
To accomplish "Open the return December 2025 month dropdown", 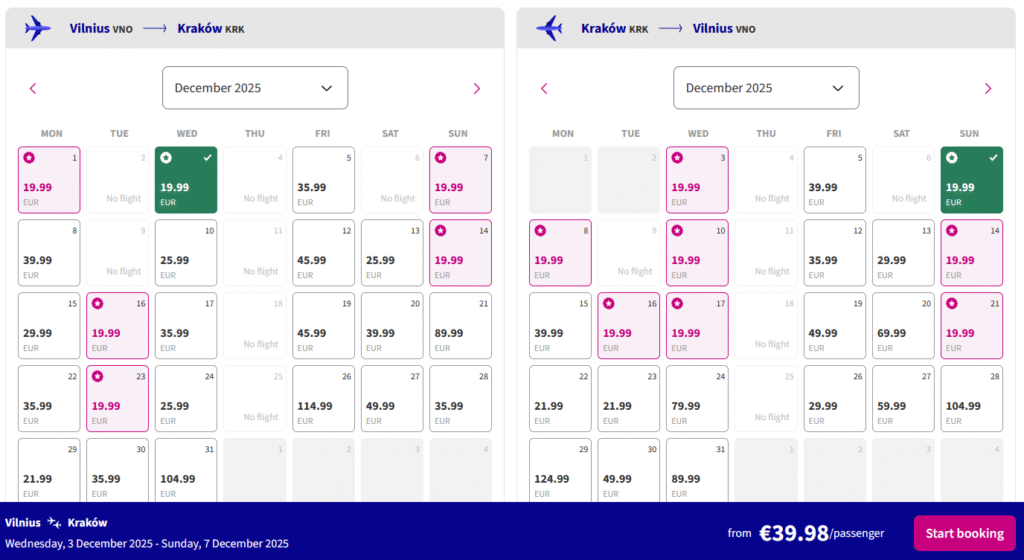I will point(766,88).
